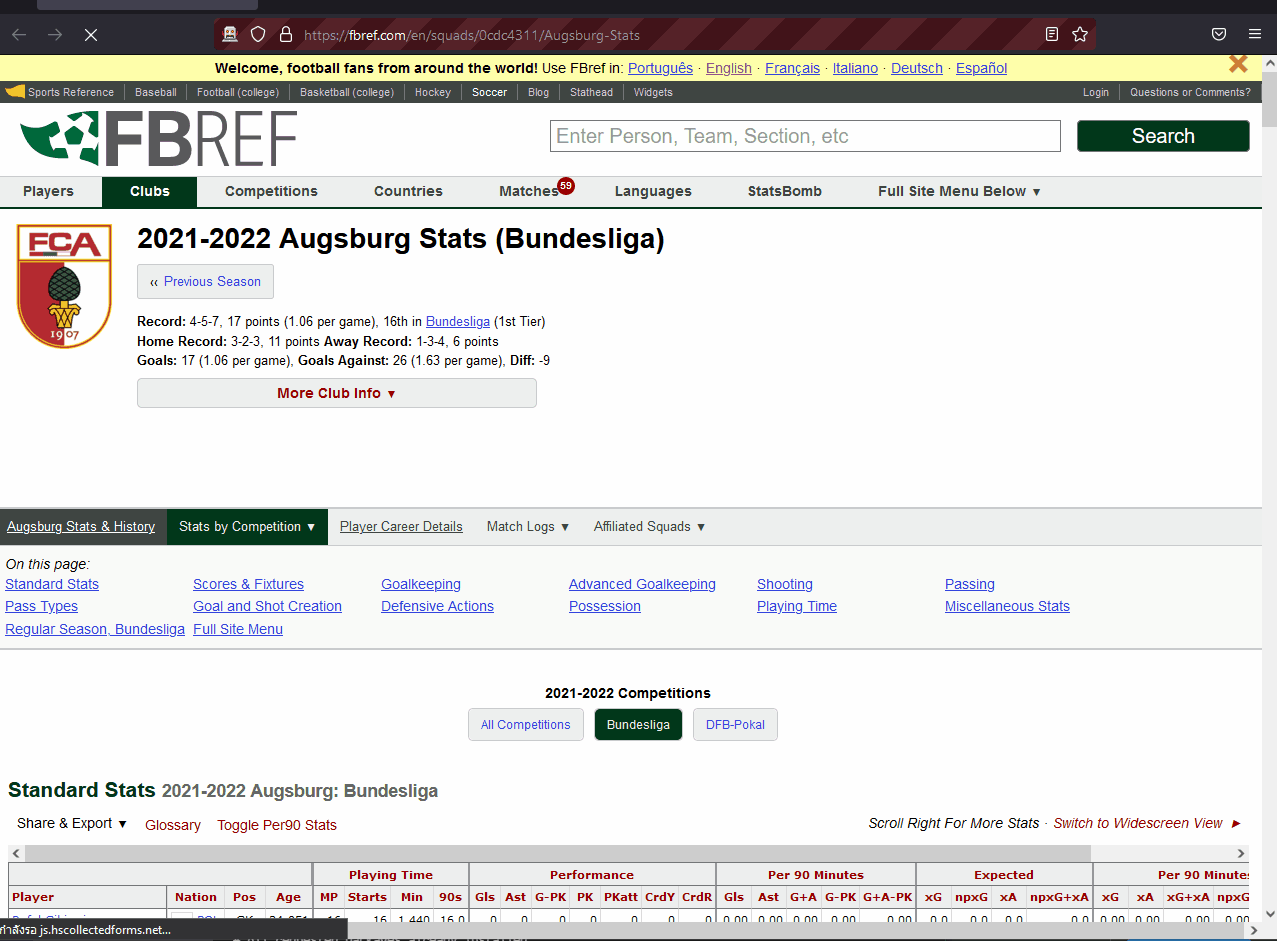Select All Competitions filter button
The width and height of the screenshot is (1277, 941).
point(525,725)
